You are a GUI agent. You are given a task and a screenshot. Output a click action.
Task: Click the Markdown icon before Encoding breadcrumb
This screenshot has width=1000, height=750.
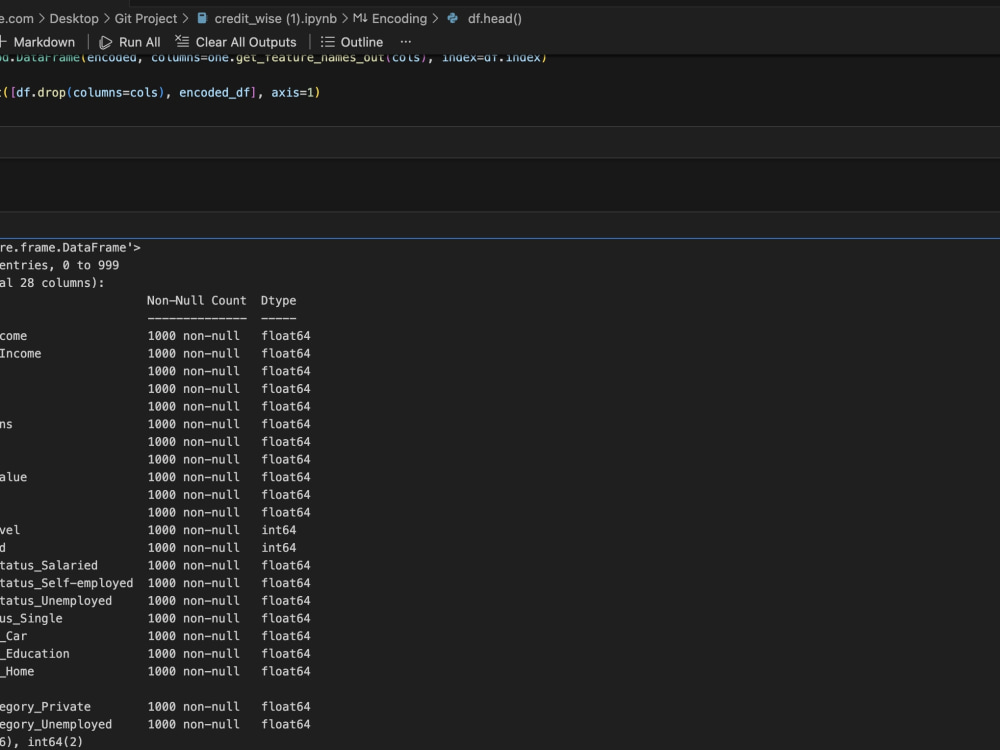[360, 18]
